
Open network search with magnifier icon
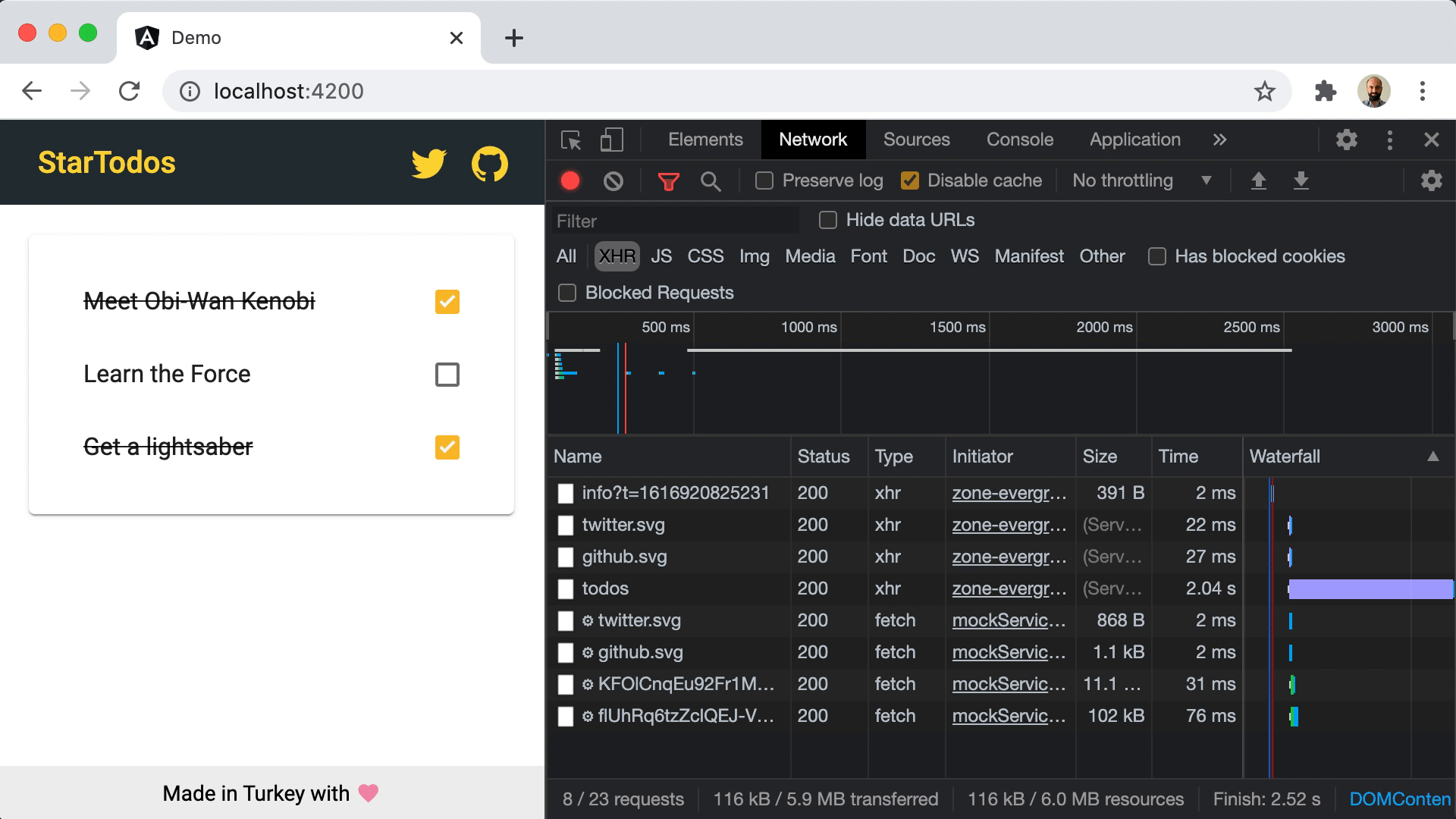(x=711, y=180)
